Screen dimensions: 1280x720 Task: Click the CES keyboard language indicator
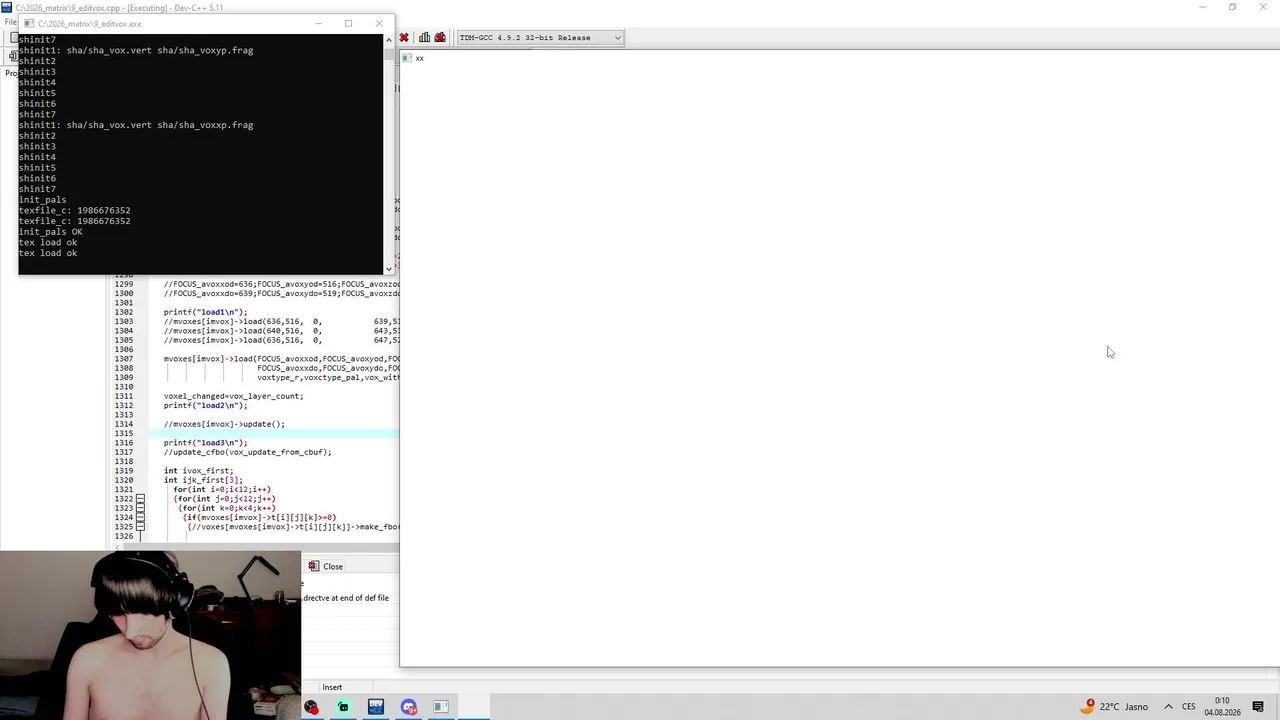pos(1189,707)
